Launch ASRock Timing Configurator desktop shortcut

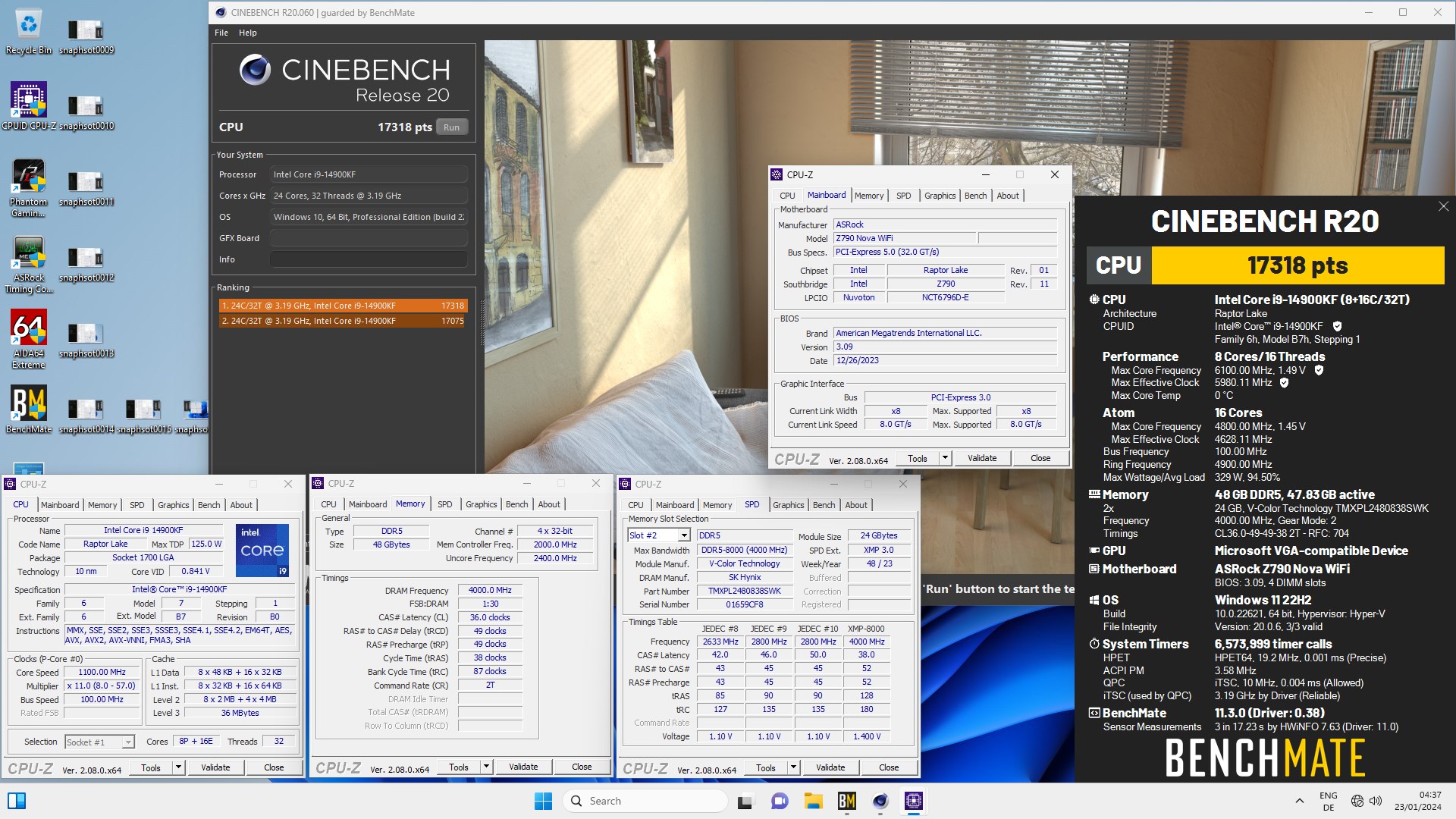[x=29, y=264]
